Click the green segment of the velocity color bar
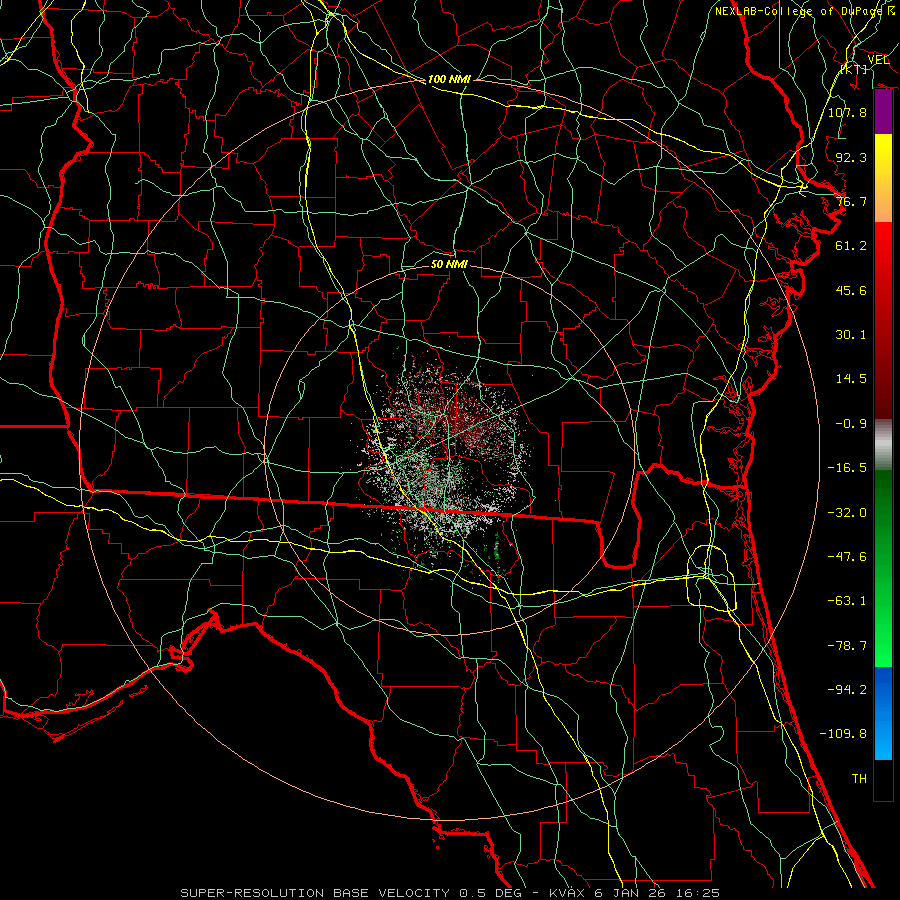 883,568
